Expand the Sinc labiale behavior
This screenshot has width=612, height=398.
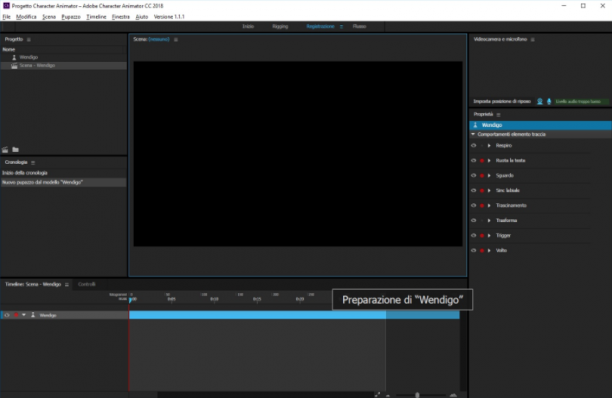(x=489, y=190)
